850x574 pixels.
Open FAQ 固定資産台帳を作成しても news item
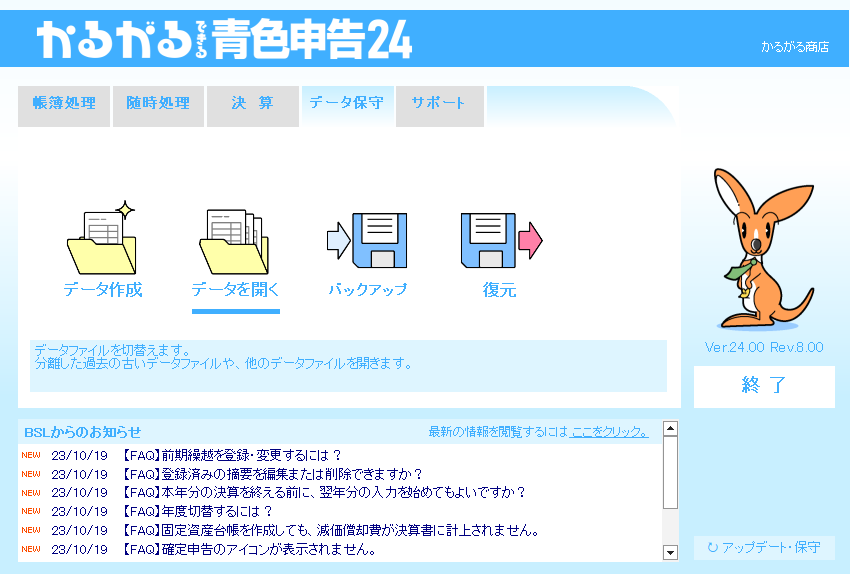click(331, 530)
